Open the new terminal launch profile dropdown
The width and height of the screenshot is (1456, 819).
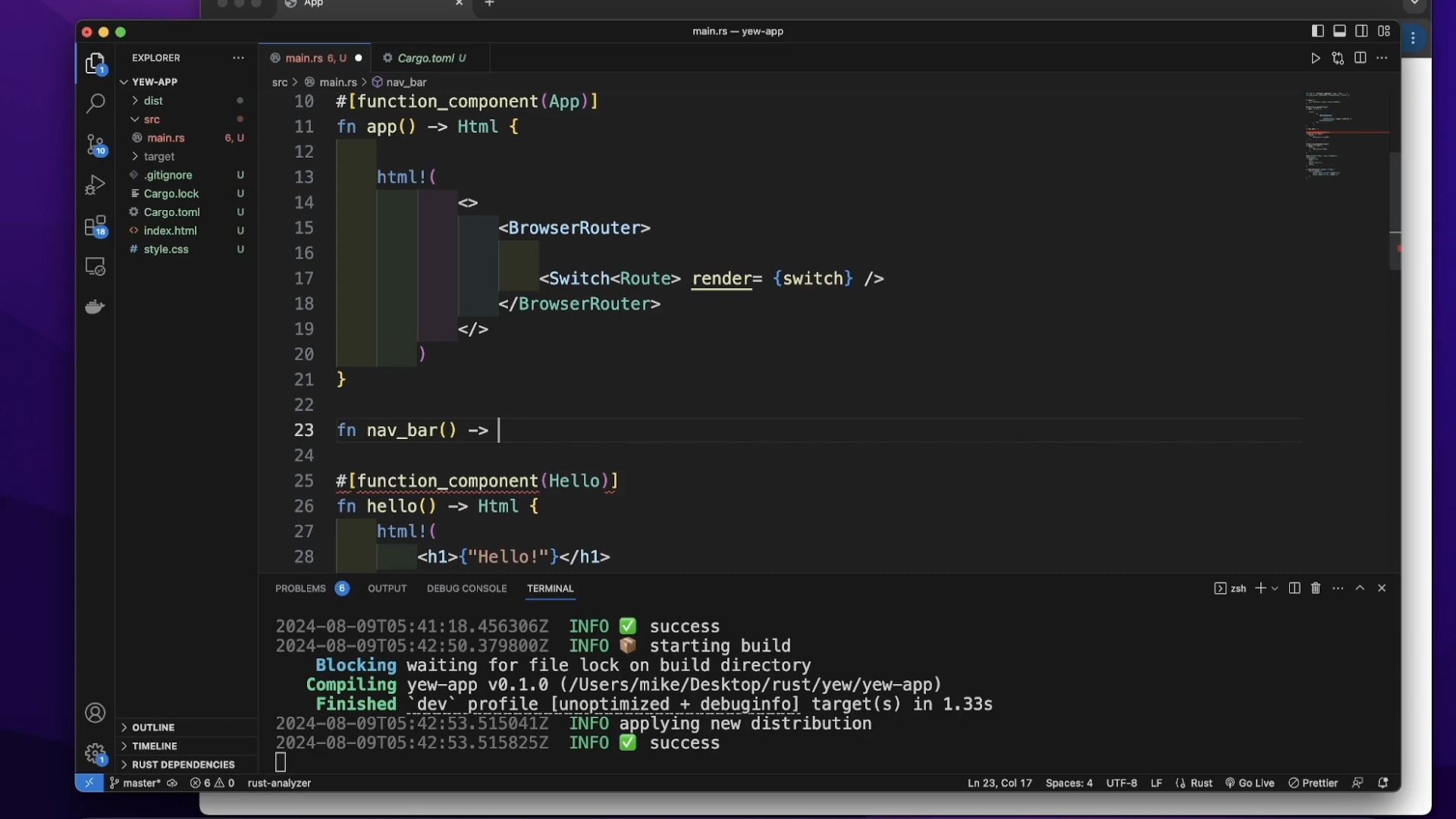click(x=1276, y=588)
